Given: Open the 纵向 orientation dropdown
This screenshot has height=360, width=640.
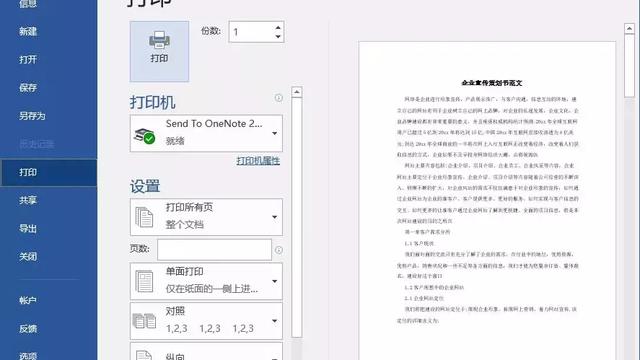Looking at the screenshot, I should click(206, 352).
